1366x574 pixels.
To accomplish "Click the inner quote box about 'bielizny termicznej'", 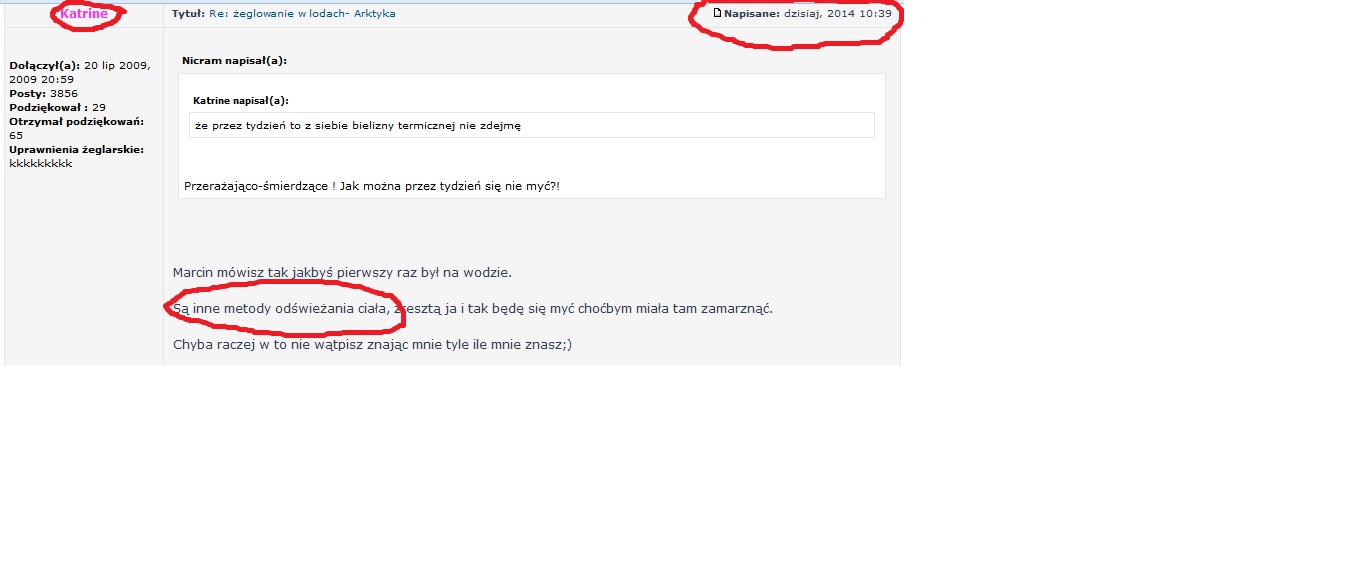I will (x=530, y=125).
